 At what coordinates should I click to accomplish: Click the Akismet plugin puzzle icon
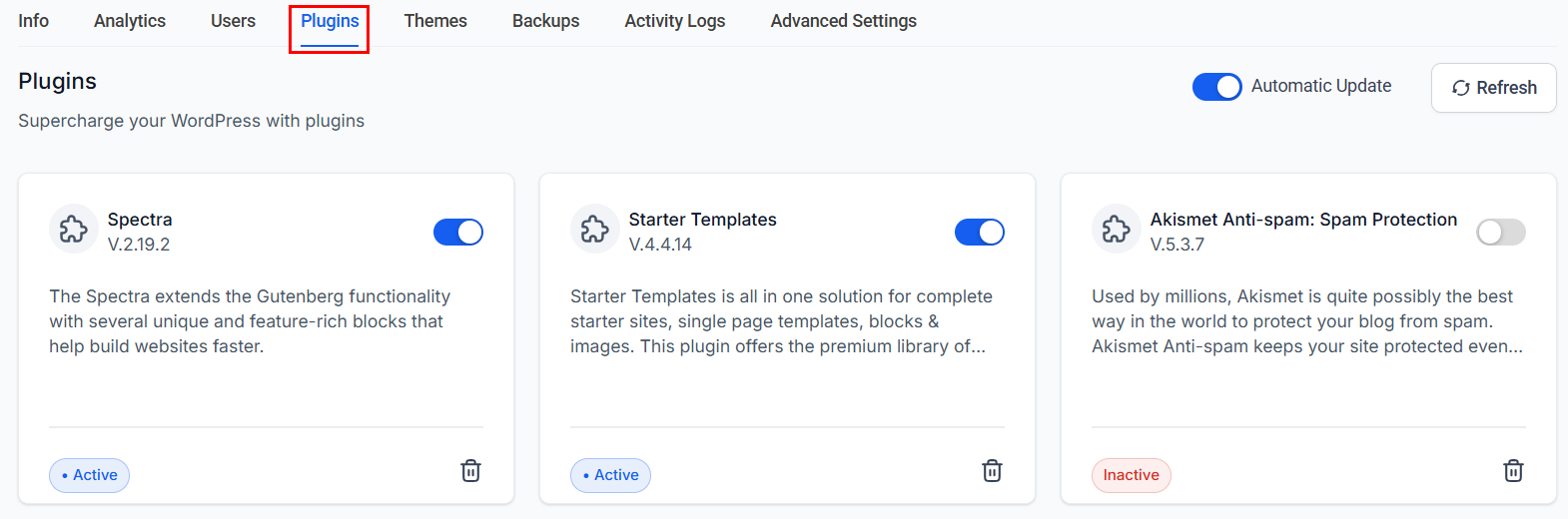[x=1117, y=230]
